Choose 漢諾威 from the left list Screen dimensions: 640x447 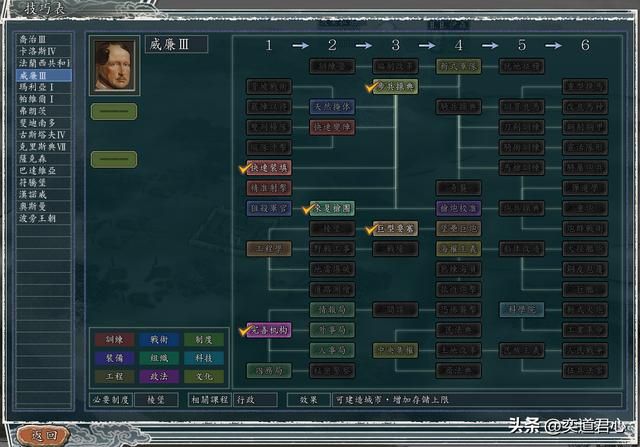(x=44, y=194)
